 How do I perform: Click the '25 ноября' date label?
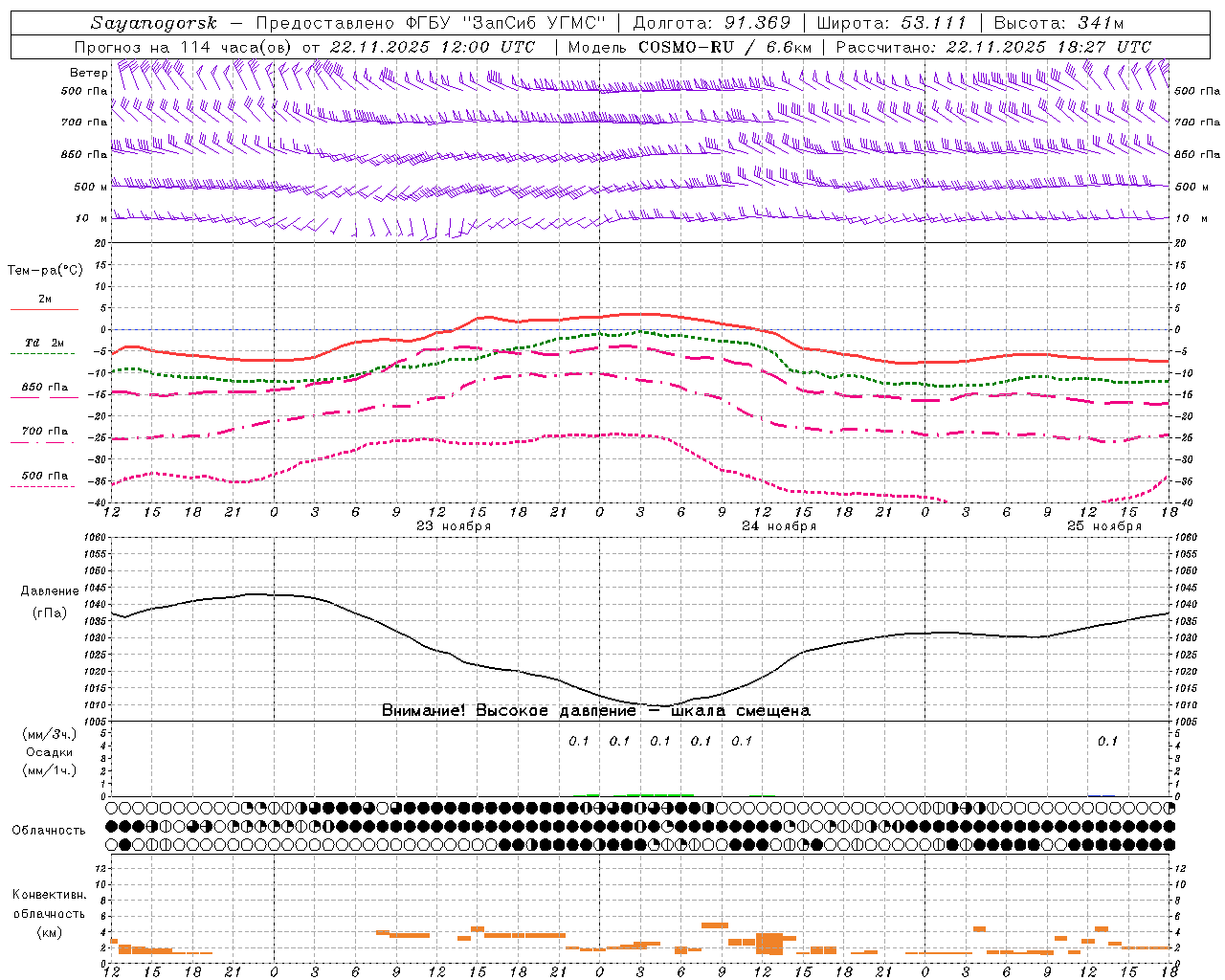(1104, 526)
